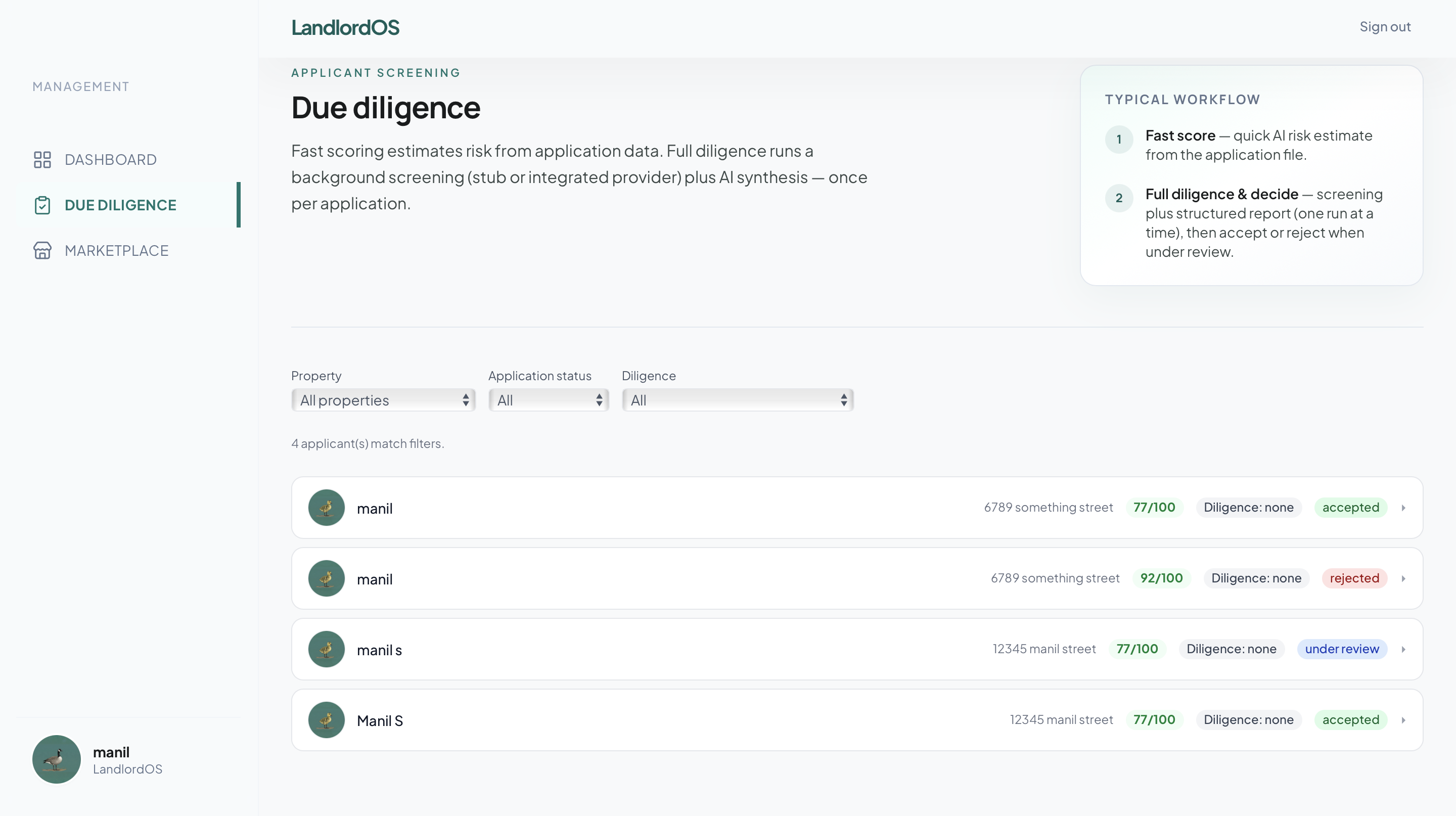
Task: Click the LandlordOS logo
Action: [x=345, y=27]
